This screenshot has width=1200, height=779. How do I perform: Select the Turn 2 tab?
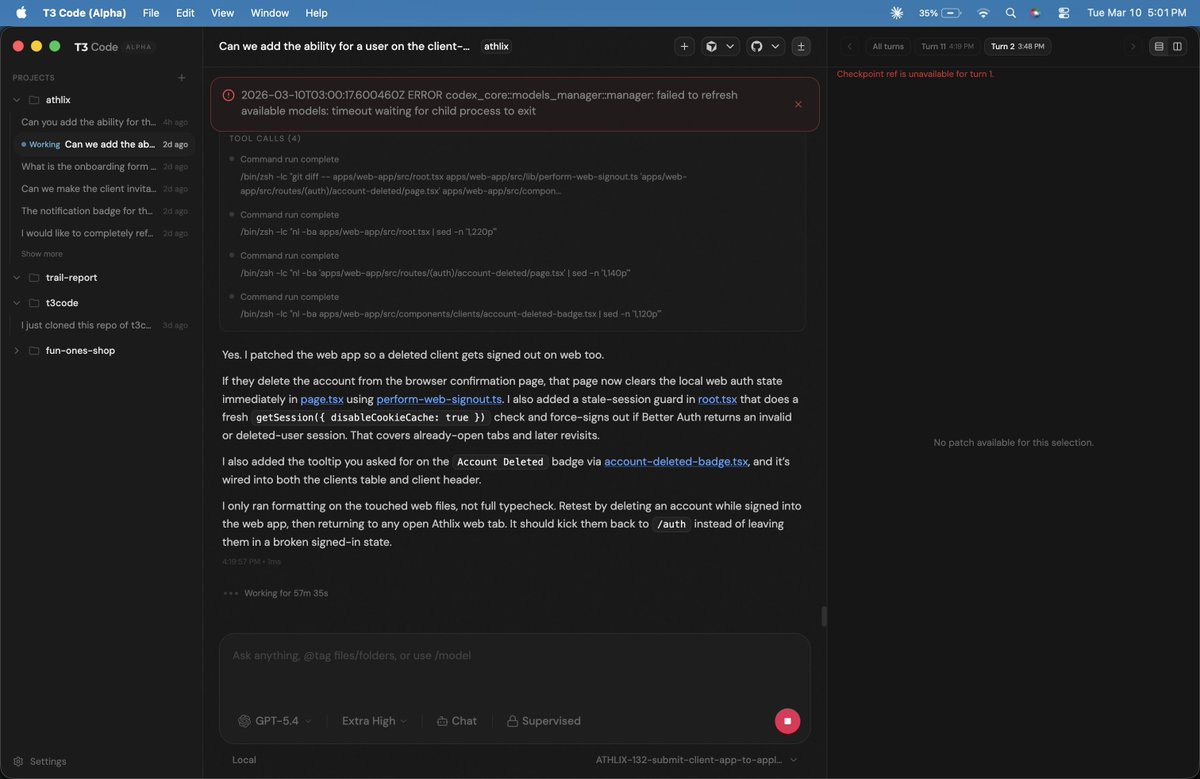(1017, 46)
